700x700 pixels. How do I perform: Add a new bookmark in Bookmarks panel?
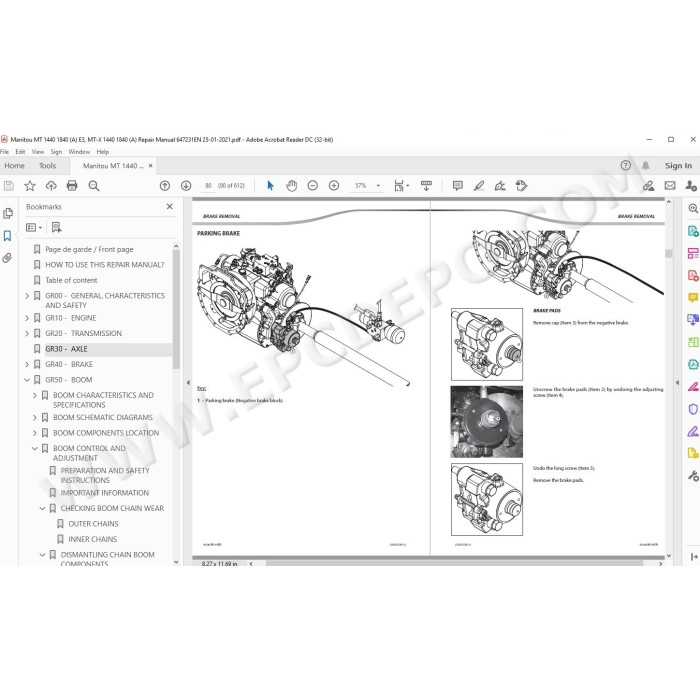click(56, 228)
